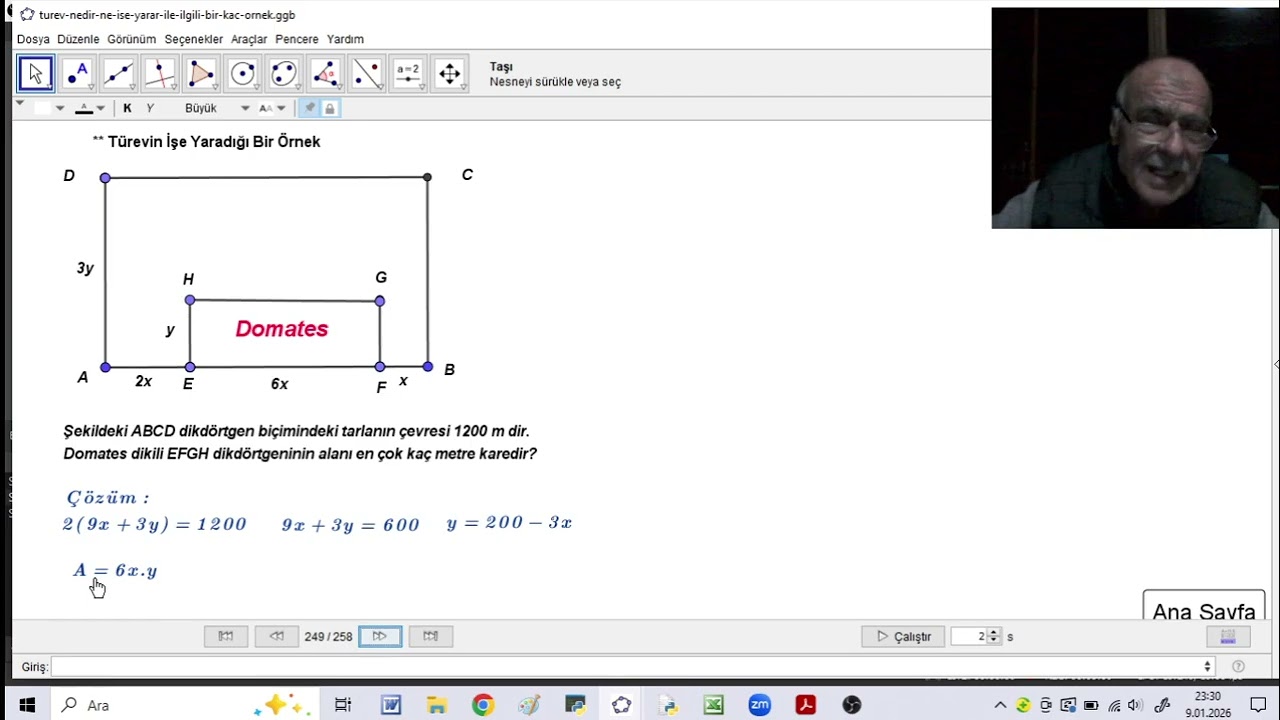This screenshot has height=720, width=1280.
Task: Select the Line through two points tool
Action: pos(119,74)
